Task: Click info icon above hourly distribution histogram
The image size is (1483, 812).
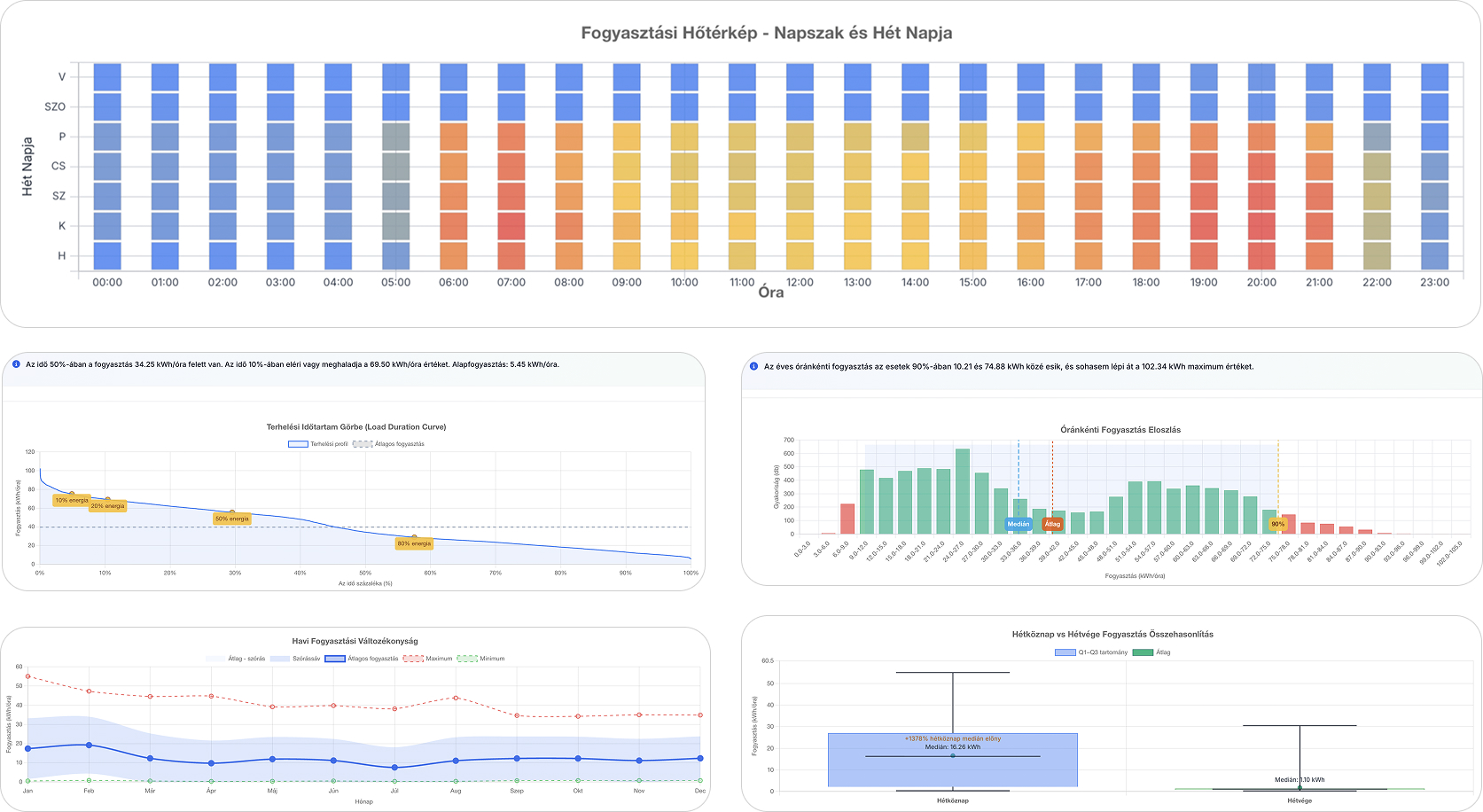Action: (x=754, y=366)
